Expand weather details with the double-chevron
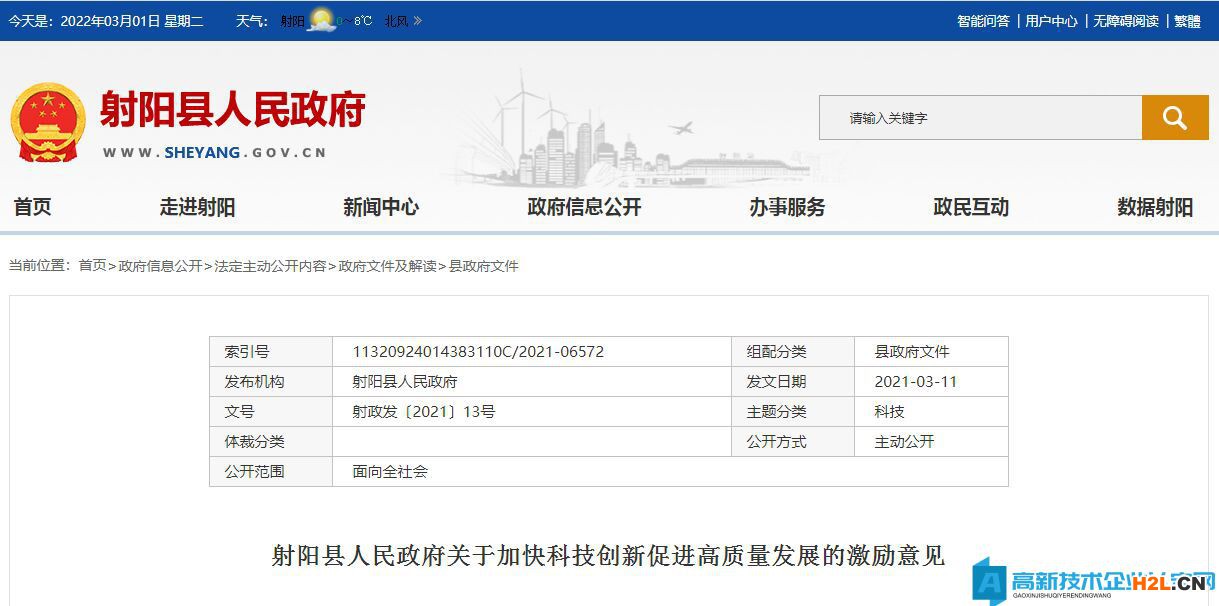The width and height of the screenshot is (1219, 606). pos(418,21)
